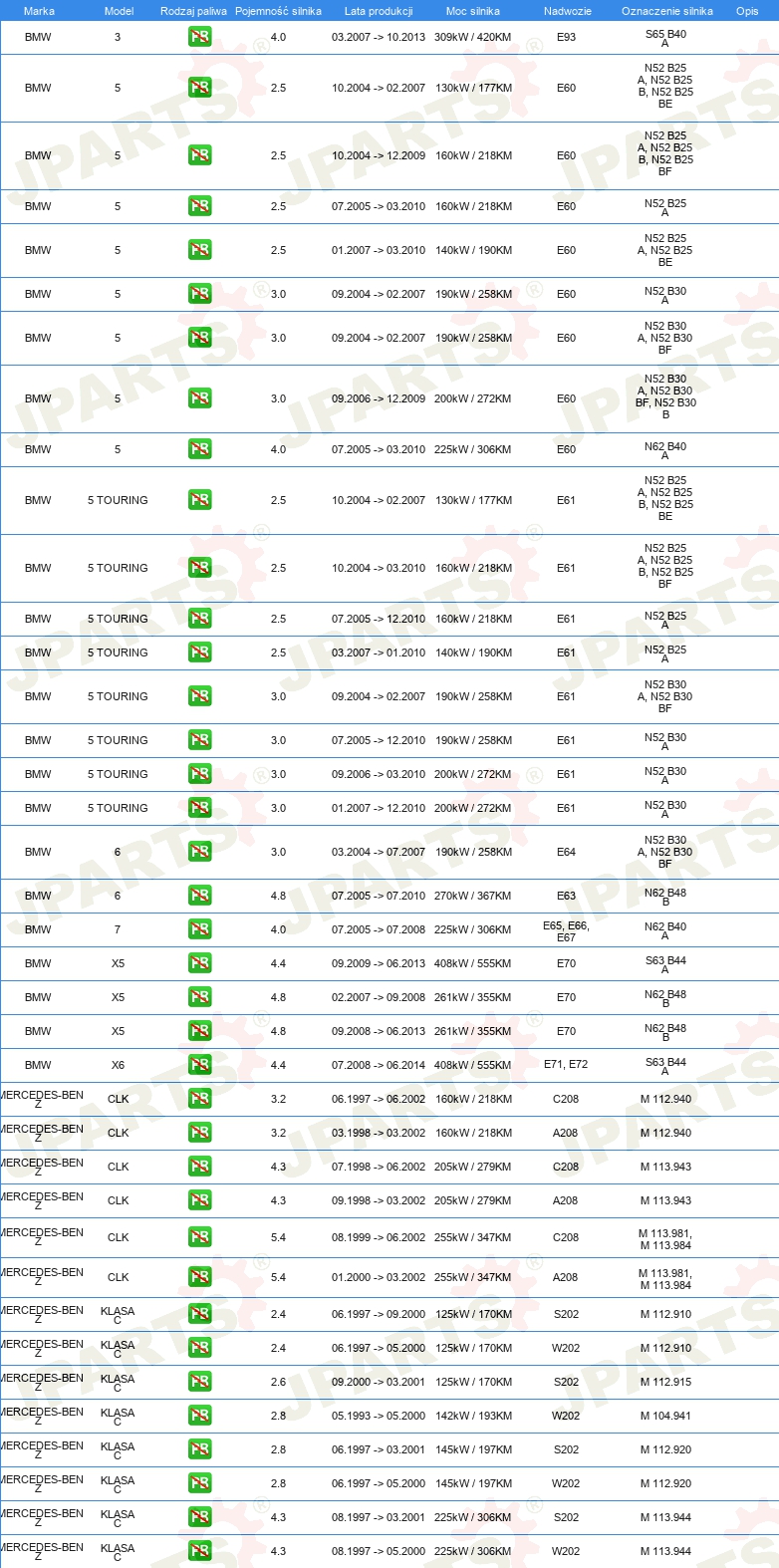The height and width of the screenshot is (1568, 779).
Task: Click the fuel icon in the BMW 7 row
Action: point(200,929)
